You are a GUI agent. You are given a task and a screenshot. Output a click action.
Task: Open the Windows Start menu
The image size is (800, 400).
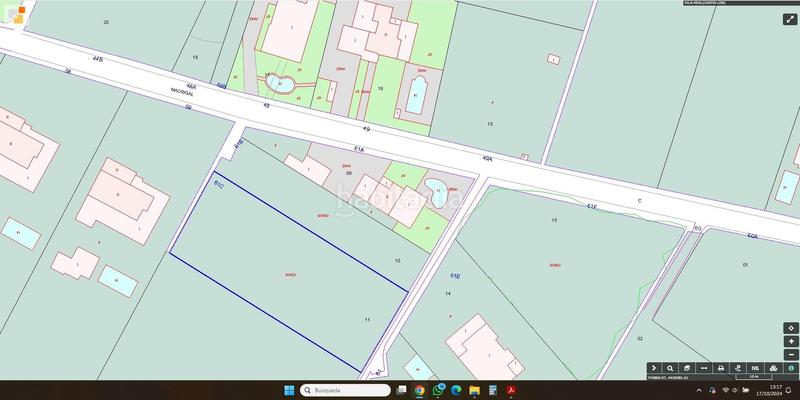(289, 390)
